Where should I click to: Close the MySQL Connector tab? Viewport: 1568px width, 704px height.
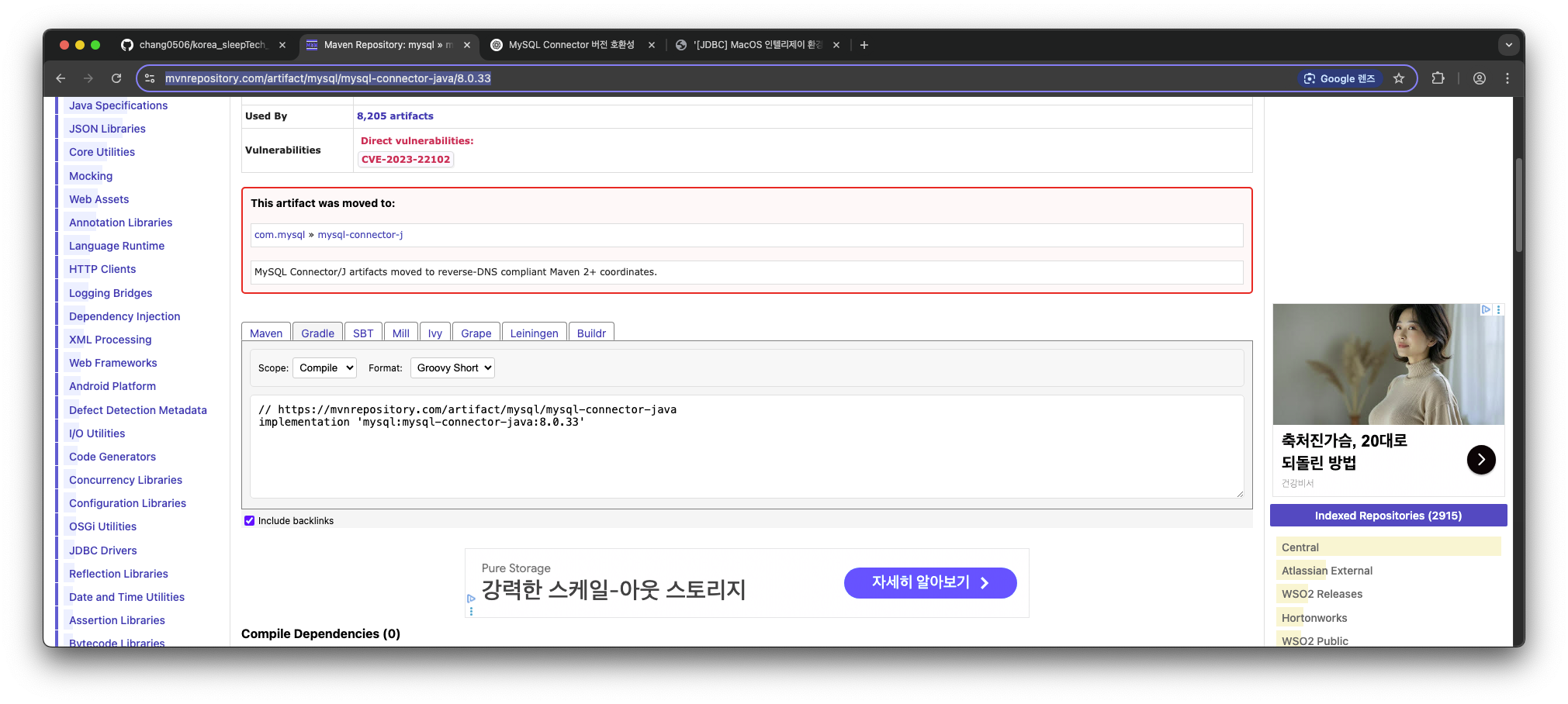(652, 45)
